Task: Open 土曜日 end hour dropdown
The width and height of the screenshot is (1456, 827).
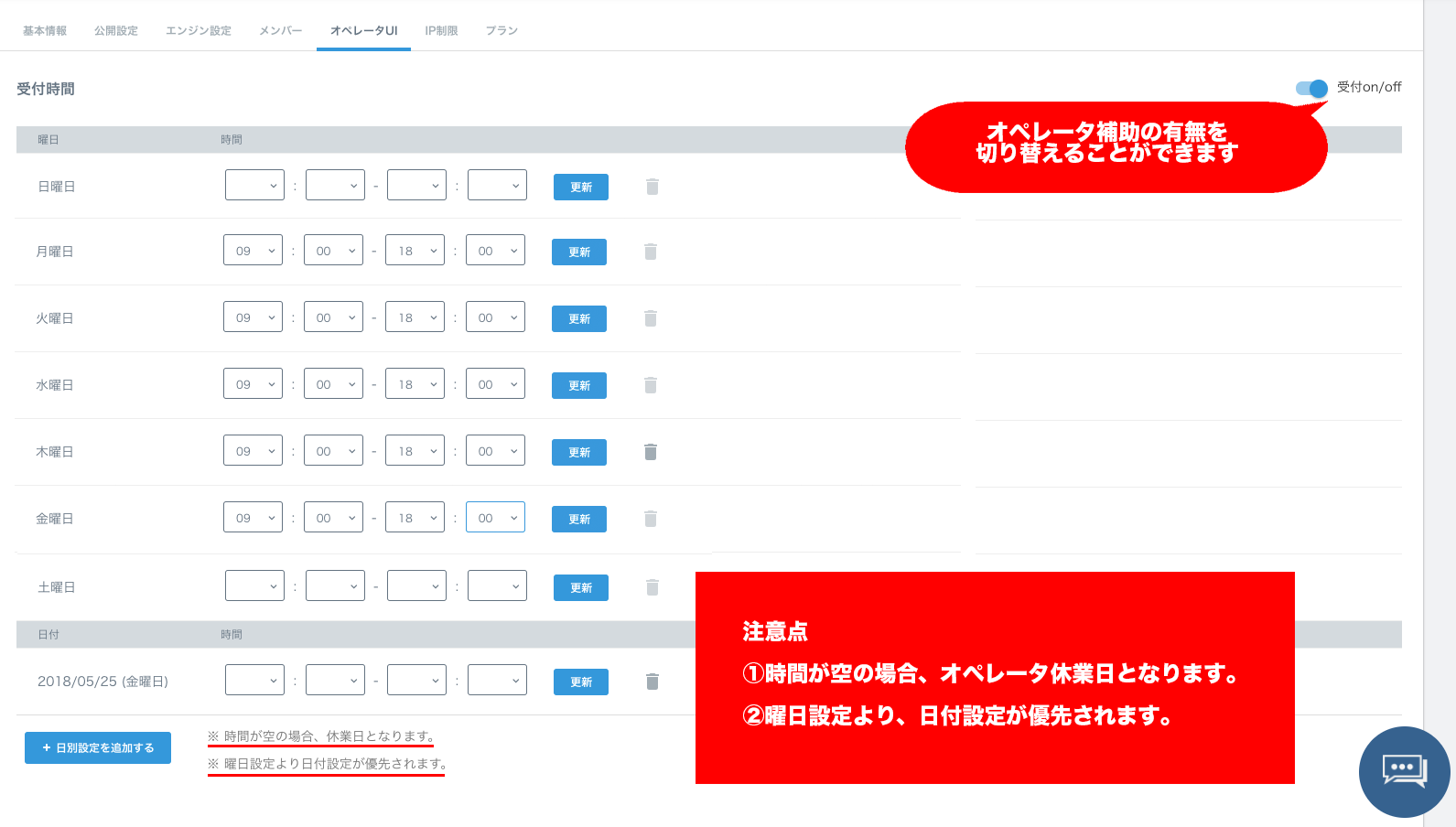Action: click(416, 585)
